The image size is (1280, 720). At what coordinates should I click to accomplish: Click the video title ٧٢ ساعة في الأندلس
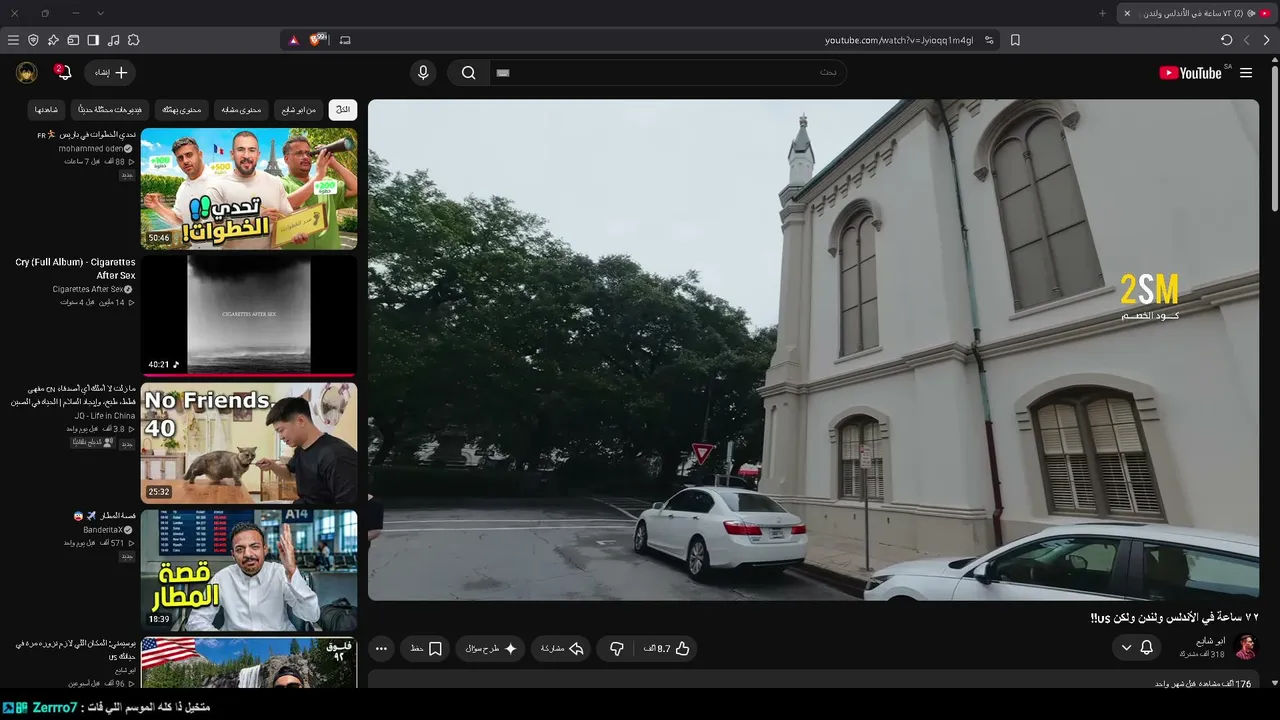point(1174,617)
